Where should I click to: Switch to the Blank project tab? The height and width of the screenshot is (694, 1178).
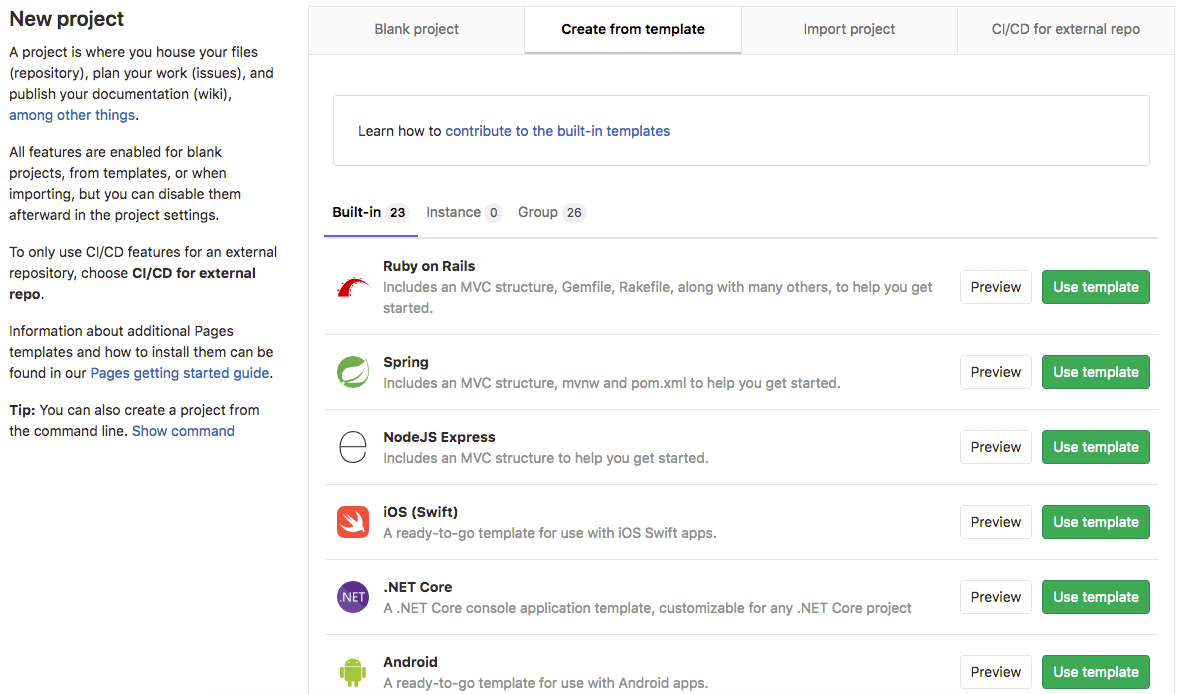click(416, 29)
